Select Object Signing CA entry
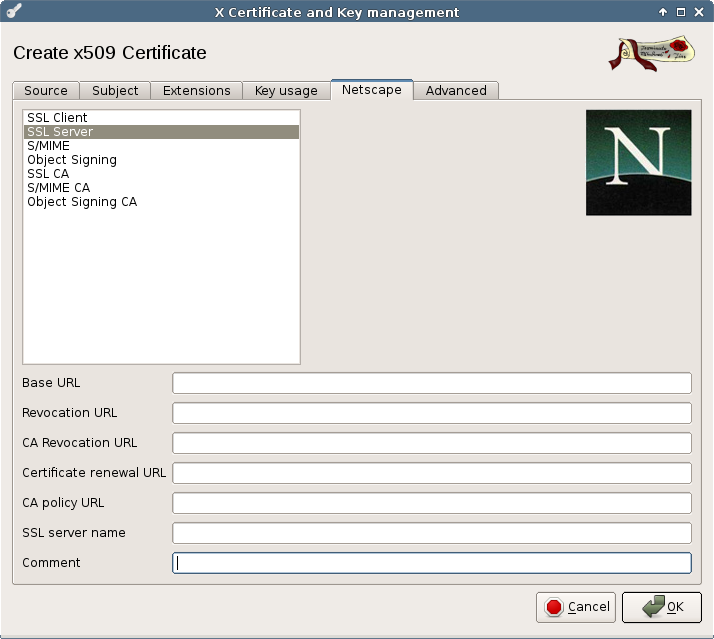714x639 pixels. coord(161,202)
